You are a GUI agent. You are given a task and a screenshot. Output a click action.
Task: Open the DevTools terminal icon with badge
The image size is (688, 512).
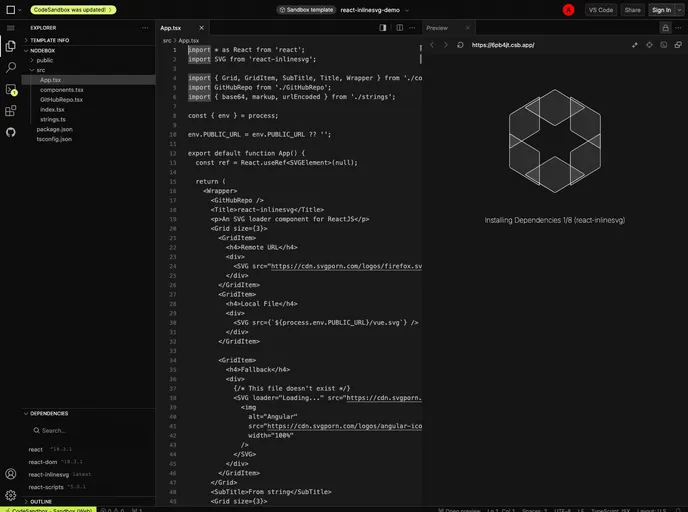[x=11, y=90]
